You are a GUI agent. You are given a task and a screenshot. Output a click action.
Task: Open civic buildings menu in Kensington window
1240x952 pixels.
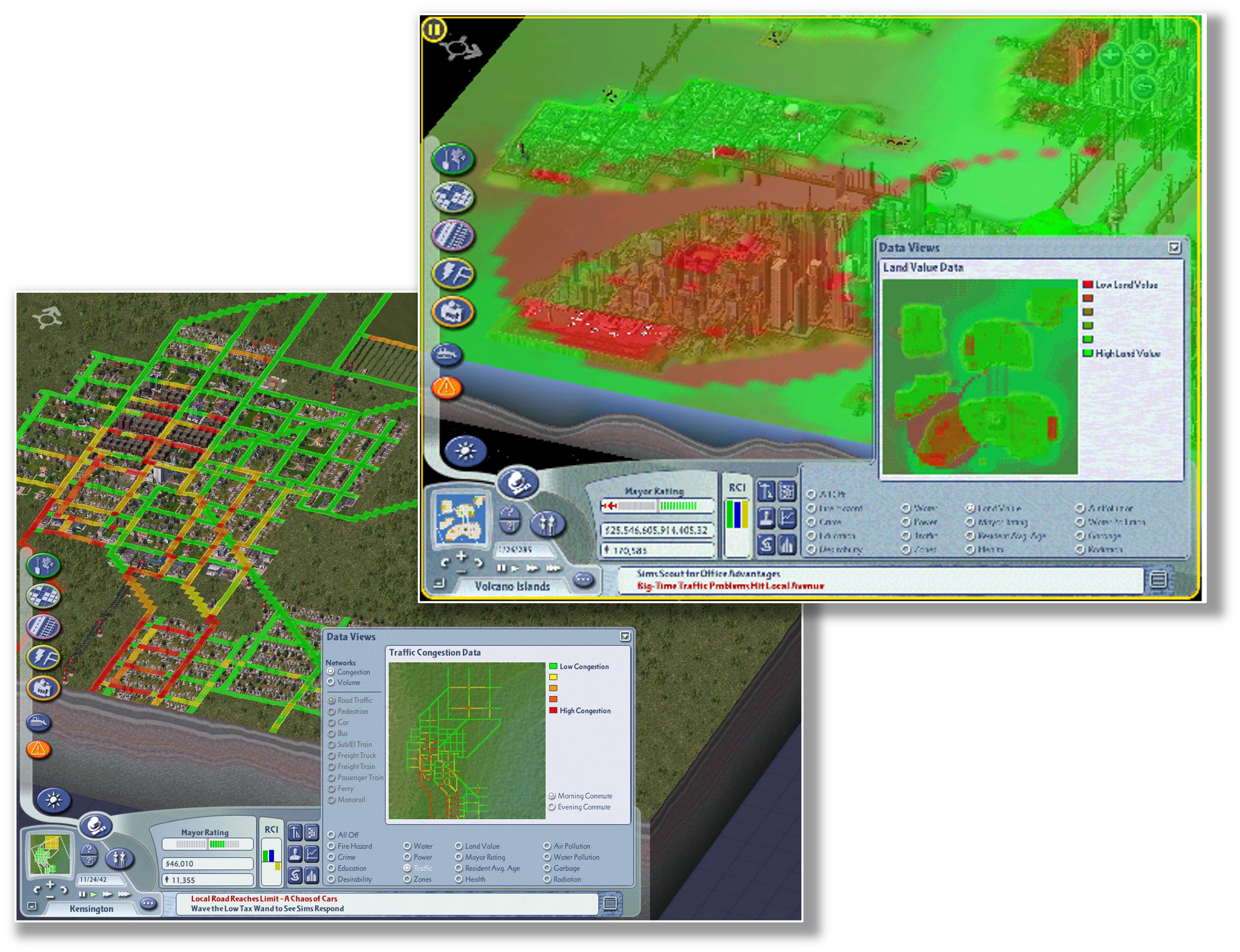point(43,688)
